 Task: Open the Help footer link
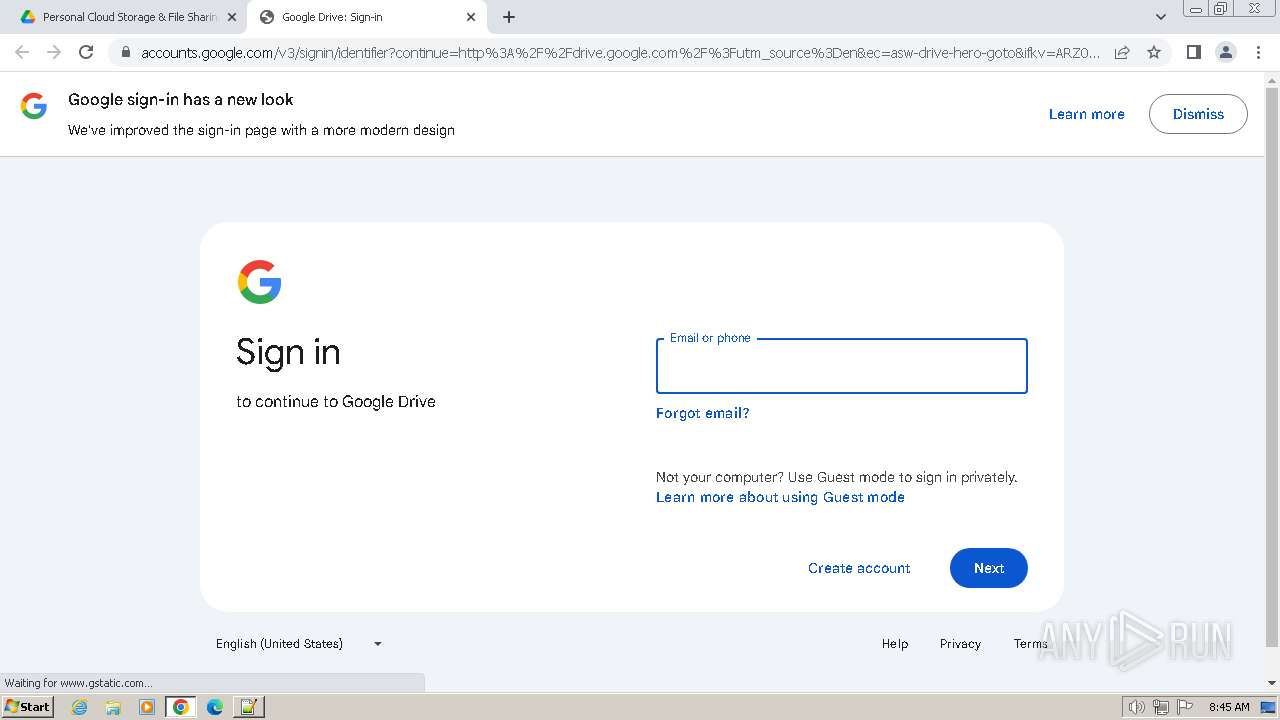point(895,644)
